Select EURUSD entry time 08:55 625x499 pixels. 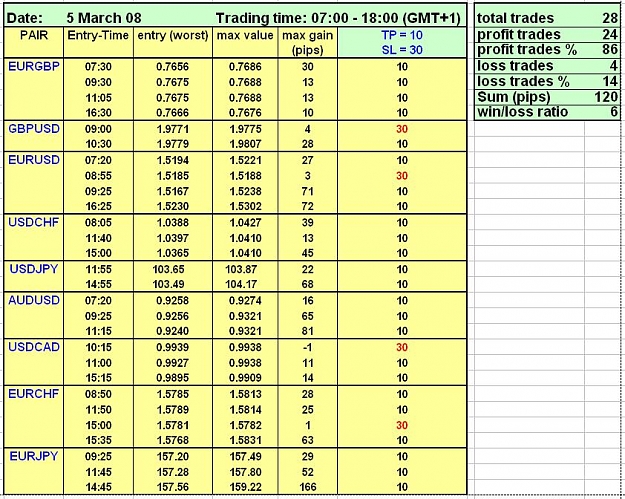tap(98, 176)
